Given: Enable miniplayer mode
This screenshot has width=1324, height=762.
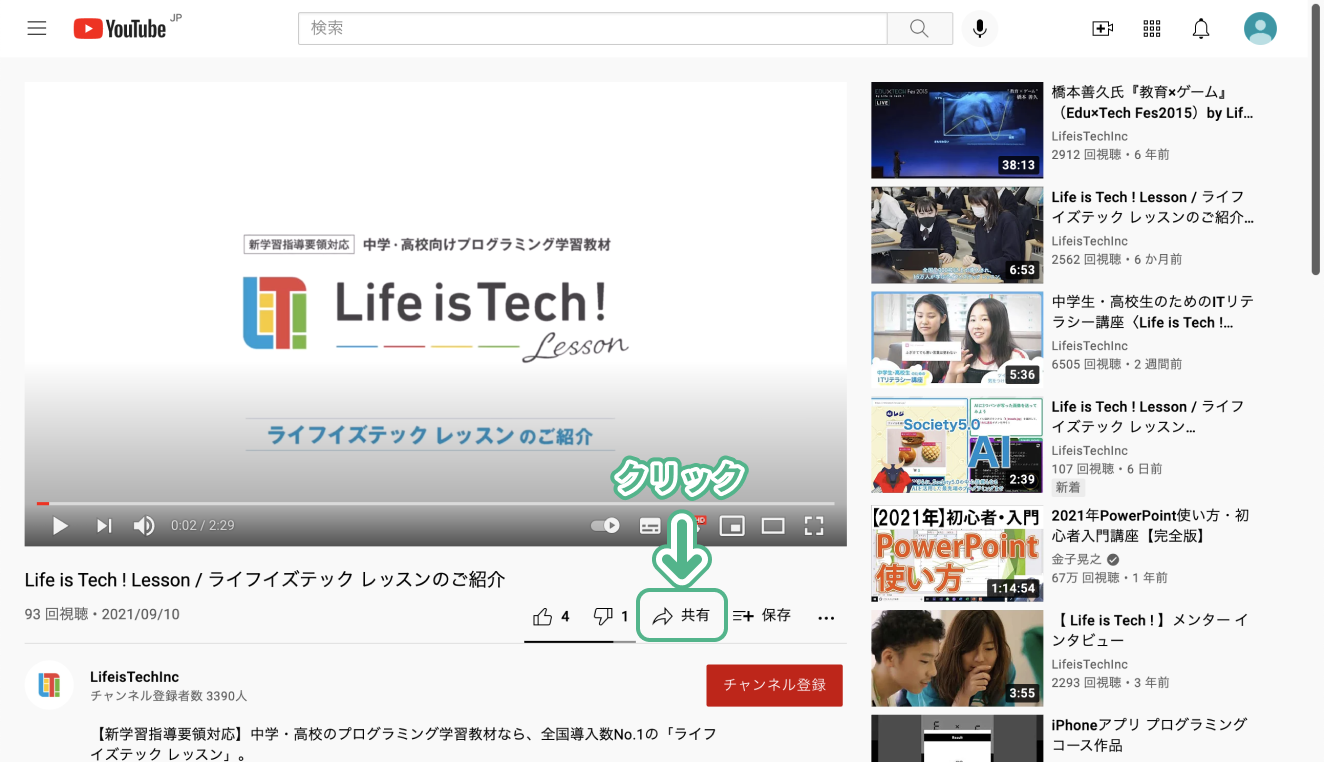Looking at the screenshot, I should (x=732, y=525).
